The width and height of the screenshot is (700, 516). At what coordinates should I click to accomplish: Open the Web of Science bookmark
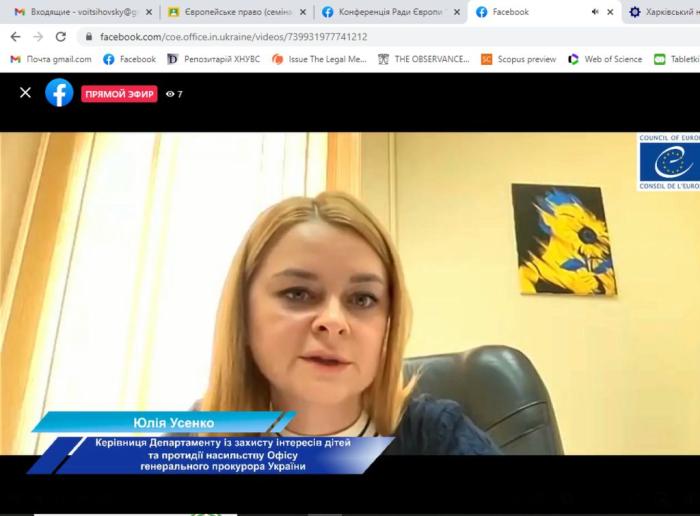pyautogui.click(x=605, y=59)
